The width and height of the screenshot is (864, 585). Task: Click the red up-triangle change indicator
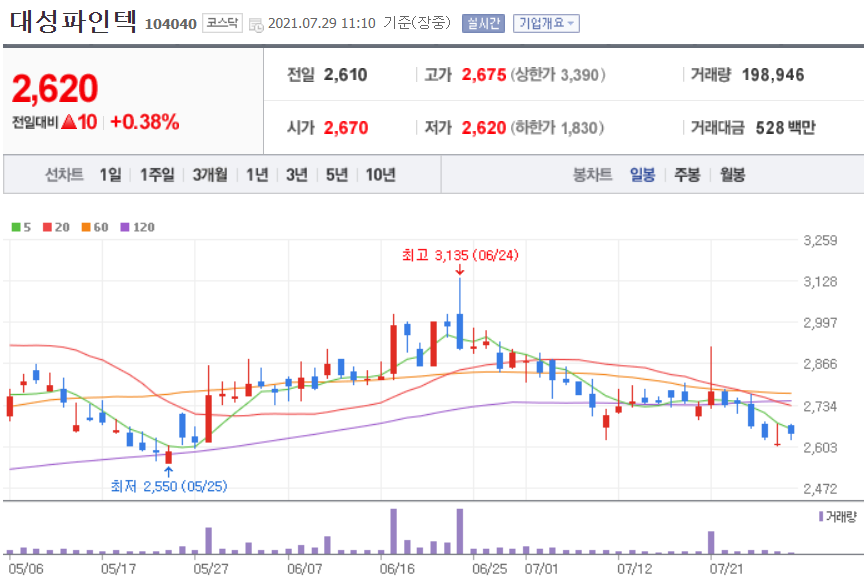coord(69,122)
